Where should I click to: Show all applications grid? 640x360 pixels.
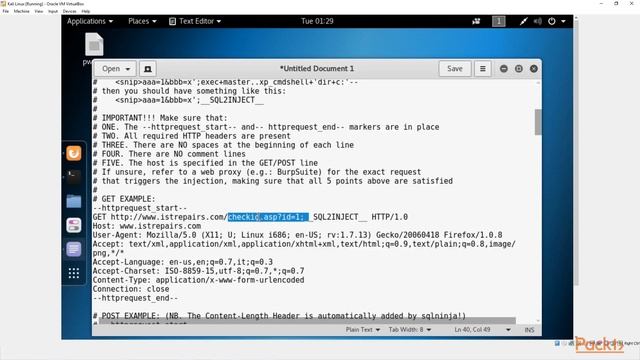point(74,273)
